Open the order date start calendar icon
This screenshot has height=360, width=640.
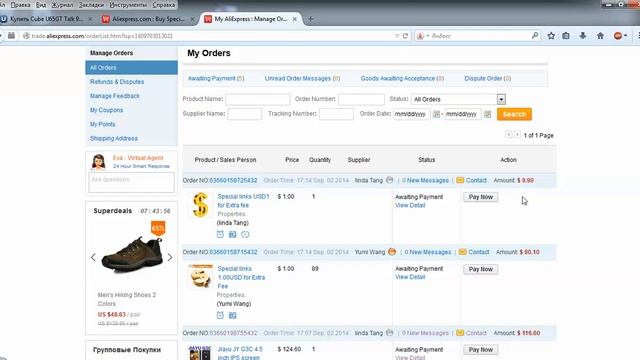[436, 114]
